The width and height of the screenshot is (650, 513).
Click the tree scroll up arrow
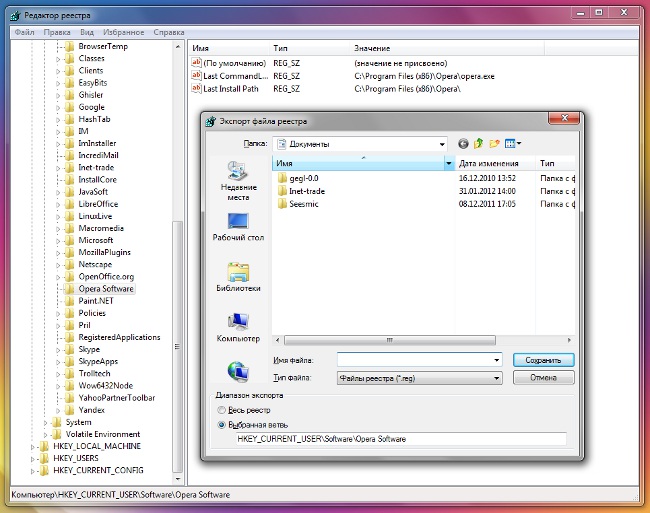coord(177,47)
